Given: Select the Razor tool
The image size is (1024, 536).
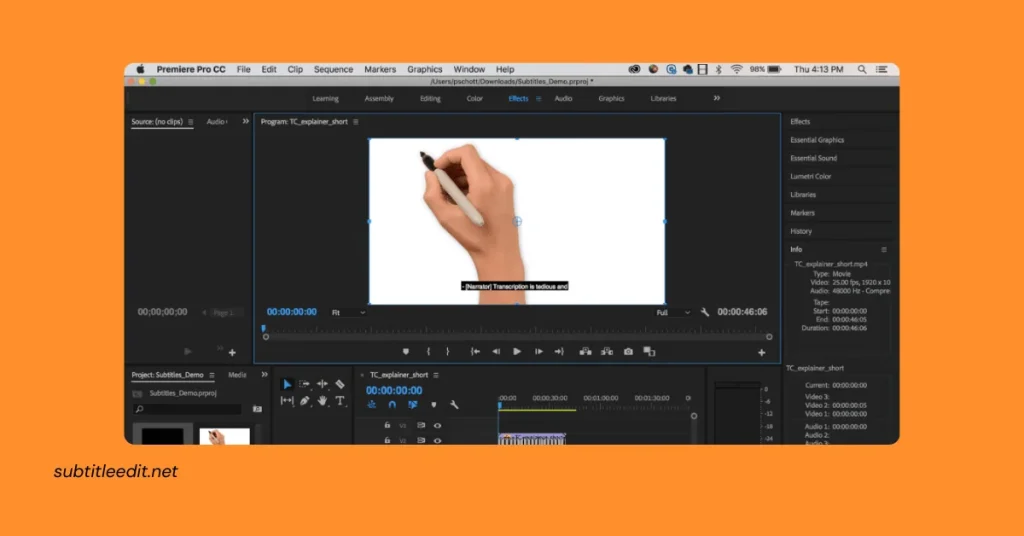Looking at the screenshot, I should (x=340, y=384).
